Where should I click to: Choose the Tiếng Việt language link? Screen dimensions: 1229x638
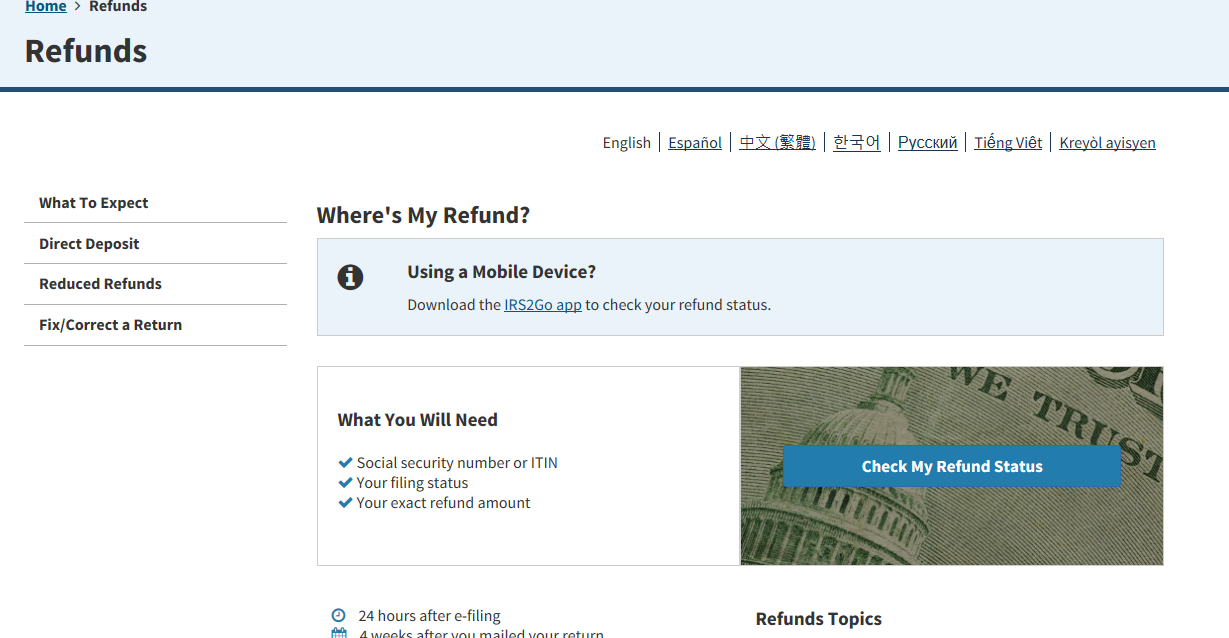pyautogui.click(x=1008, y=142)
